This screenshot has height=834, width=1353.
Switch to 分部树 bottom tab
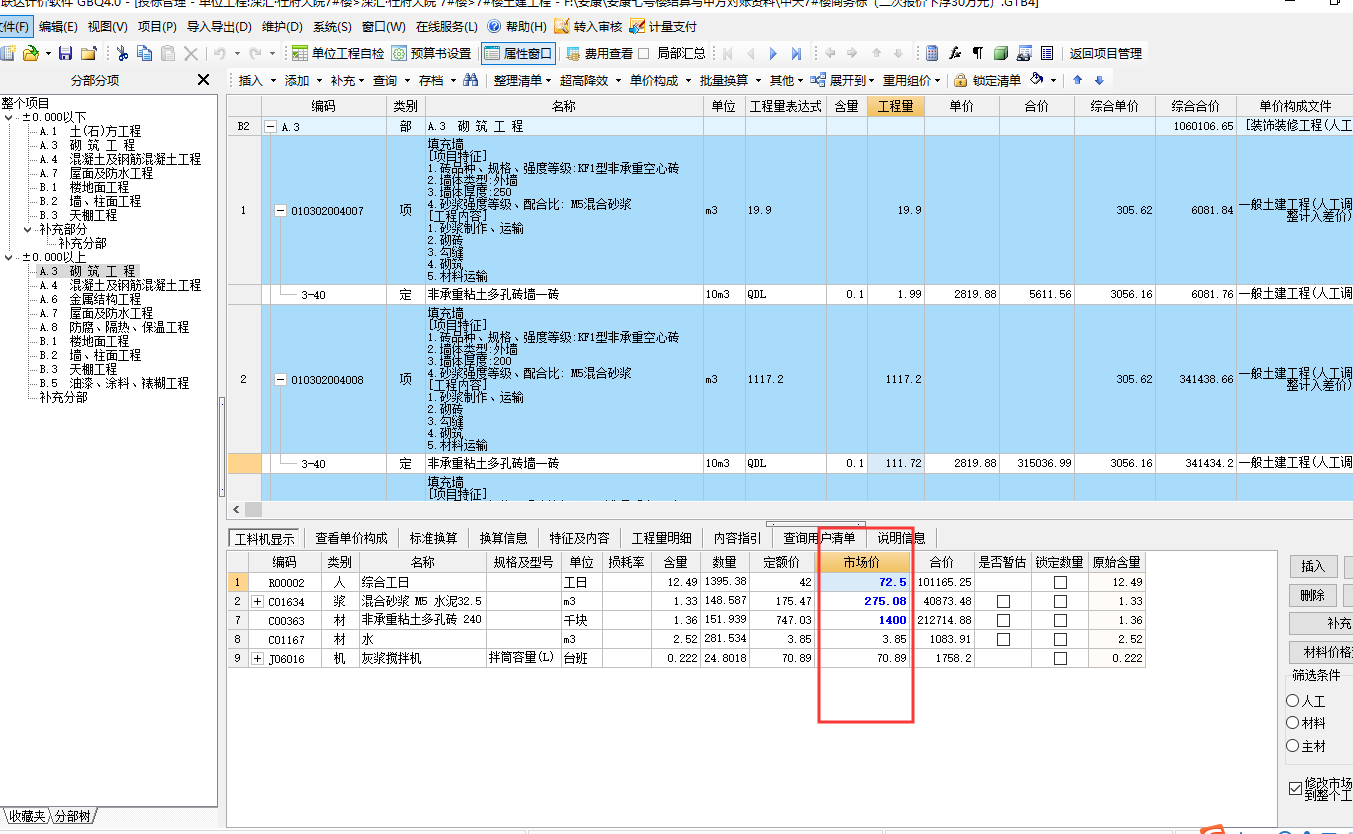[x=72, y=816]
